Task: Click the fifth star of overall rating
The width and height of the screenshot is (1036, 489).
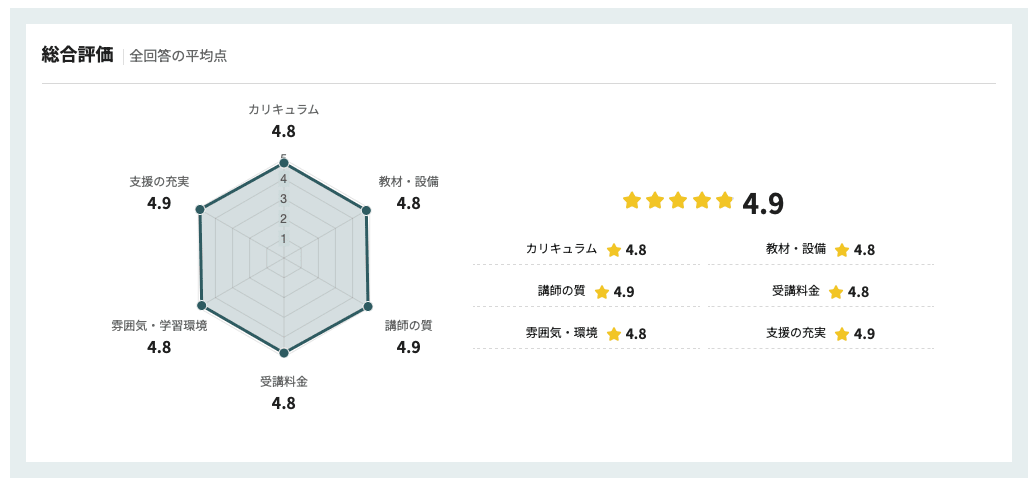Action: 725,201
